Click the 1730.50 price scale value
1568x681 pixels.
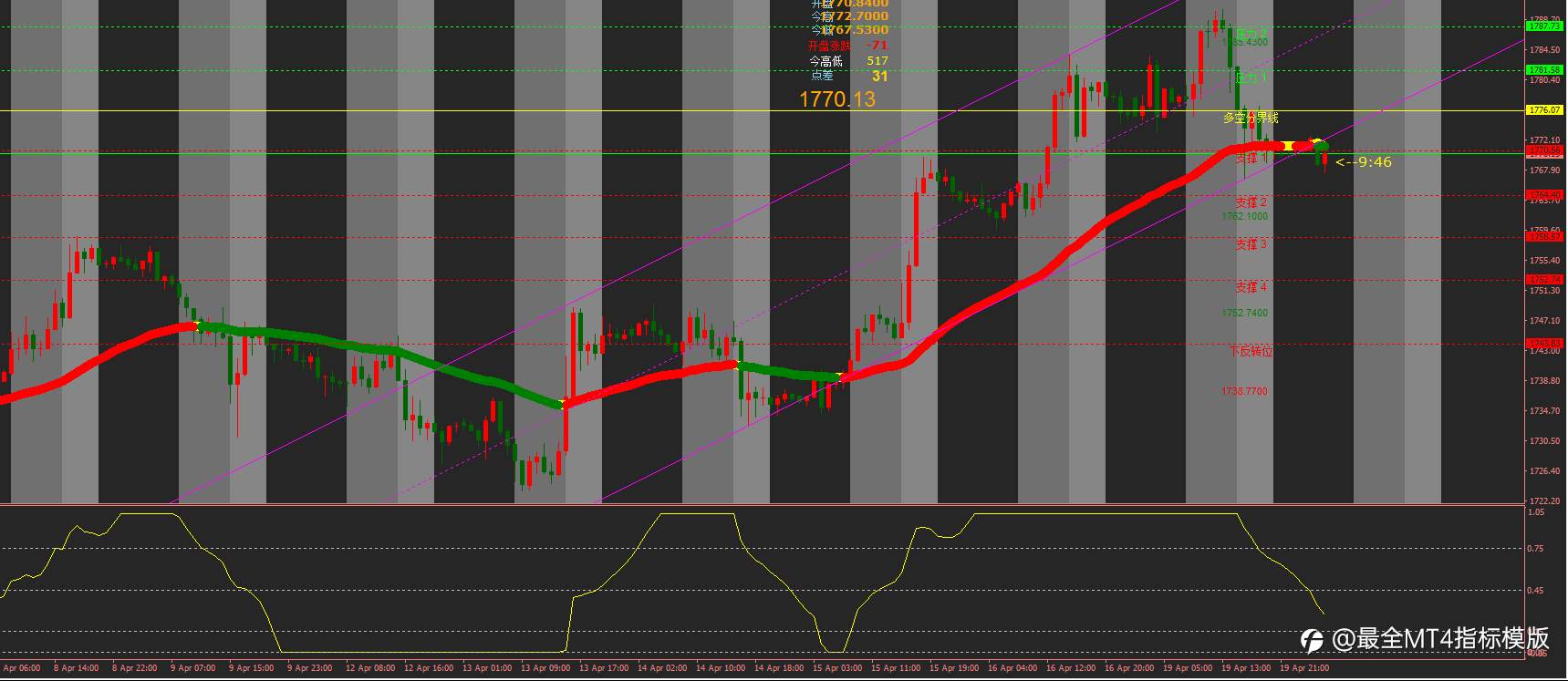click(1544, 440)
